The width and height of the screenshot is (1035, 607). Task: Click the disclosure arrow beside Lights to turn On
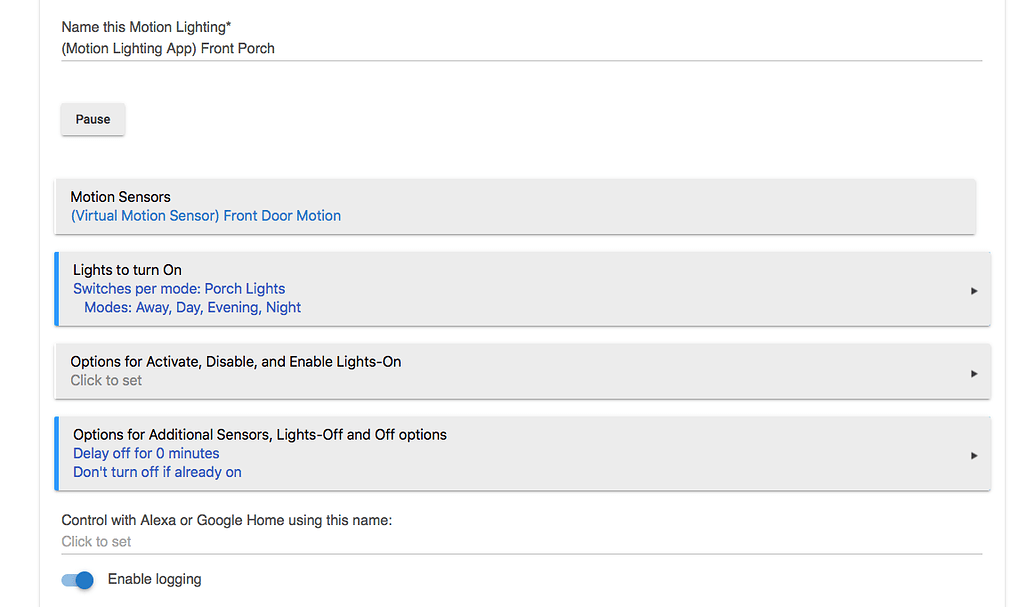pyautogui.click(x=973, y=290)
